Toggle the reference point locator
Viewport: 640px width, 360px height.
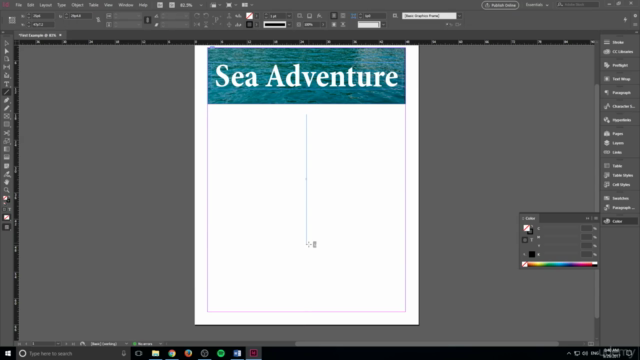pos(12,20)
